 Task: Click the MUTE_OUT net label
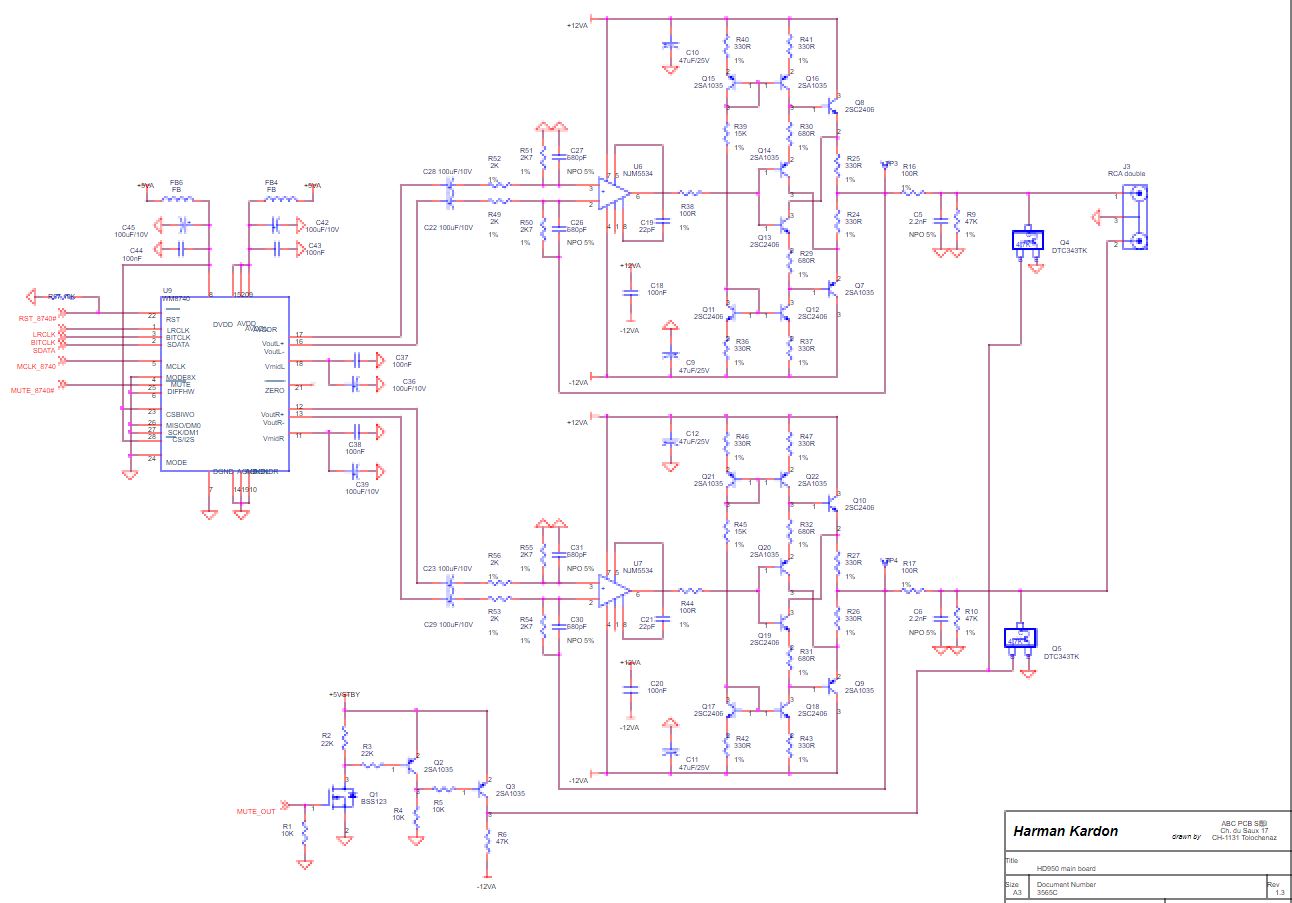[255, 812]
